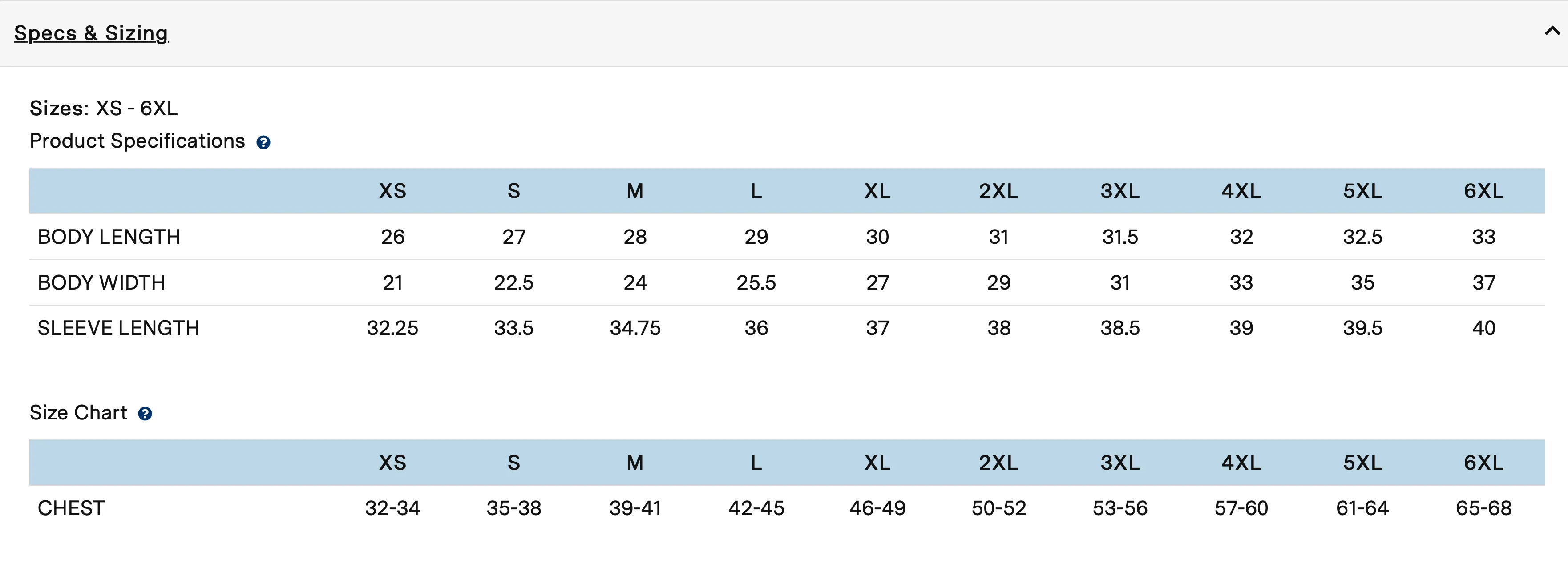Select the XS column header in Product Specifications

tap(392, 191)
